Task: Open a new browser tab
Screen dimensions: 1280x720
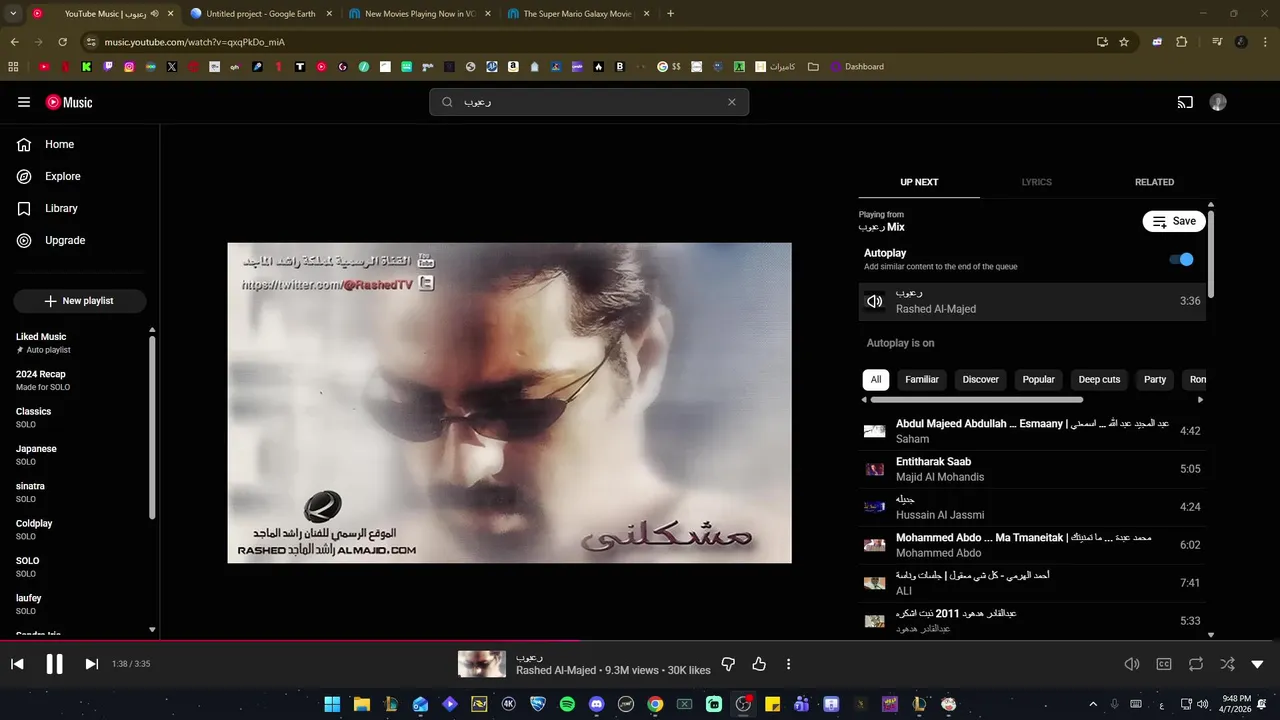Action: 670,14
